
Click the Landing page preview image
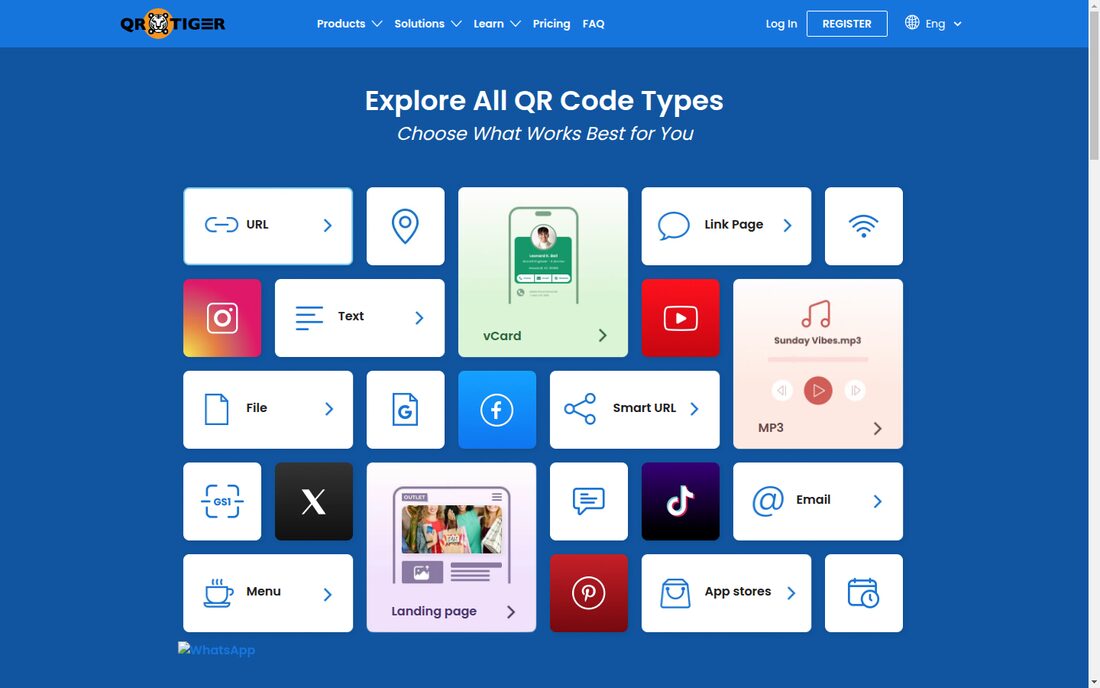click(451, 535)
